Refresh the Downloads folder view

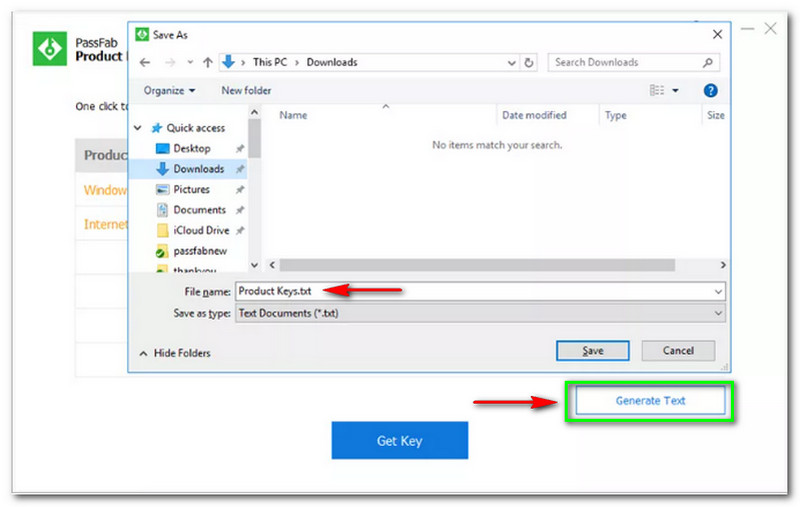529,63
